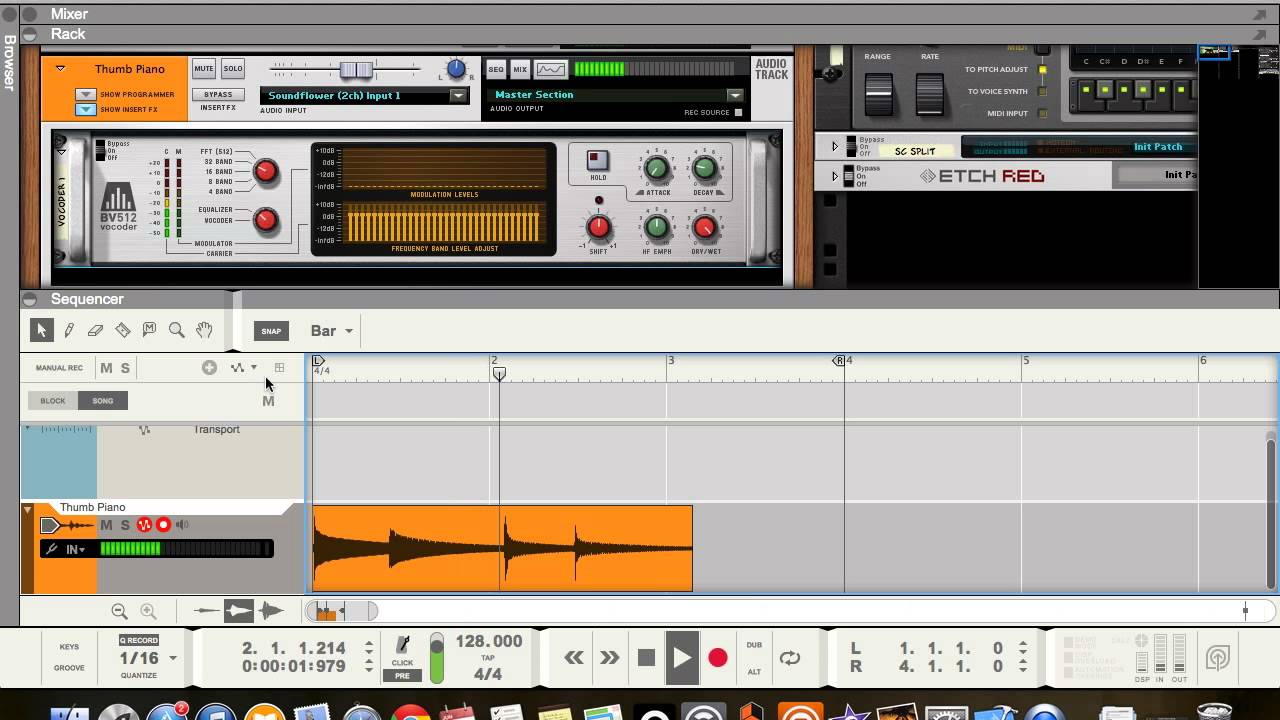Viewport: 1280px width, 720px height.
Task: Select the Arrow selection tool
Action: coord(41,330)
